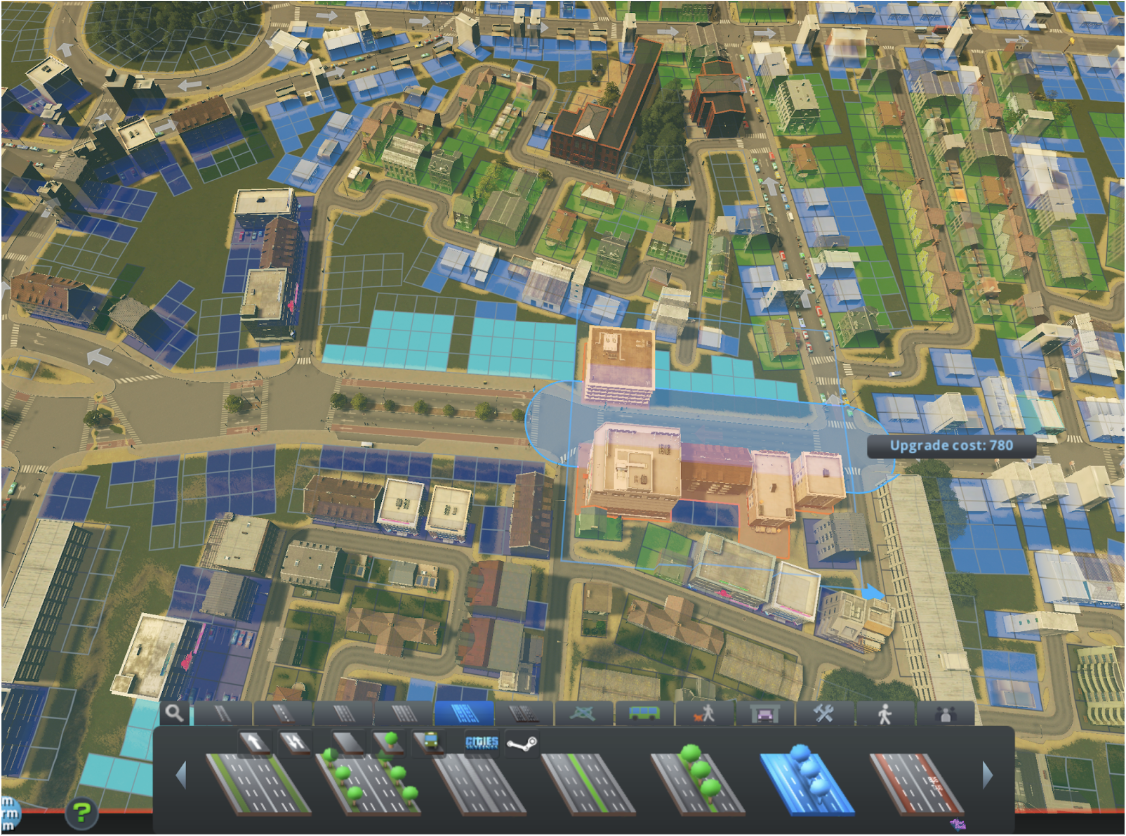Select the gray road with tree-lined median
1126x836 pixels.
coord(699,782)
